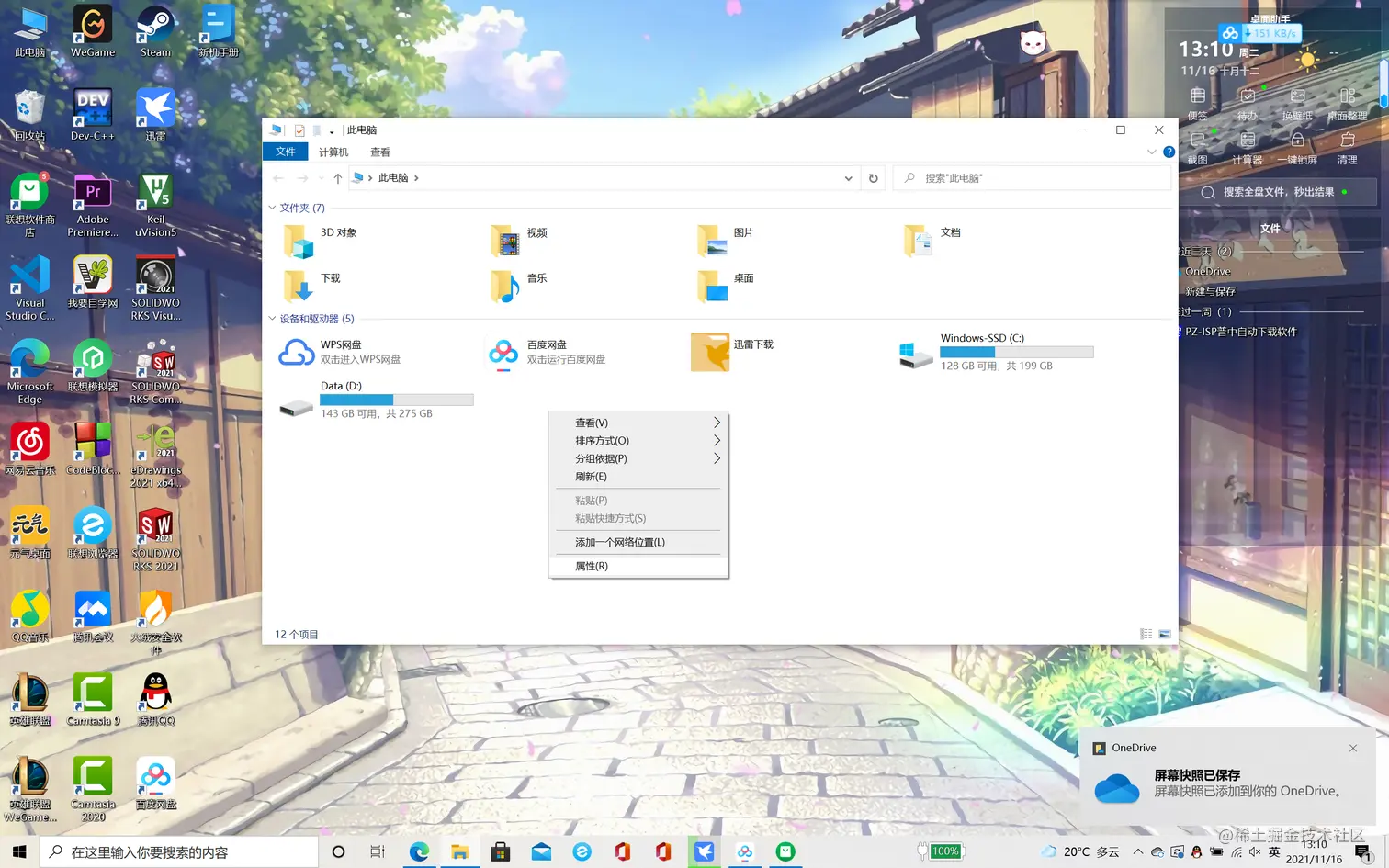Switch to large icons view in status bar
Screen dimensions: 1389x868
point(1165,634)
